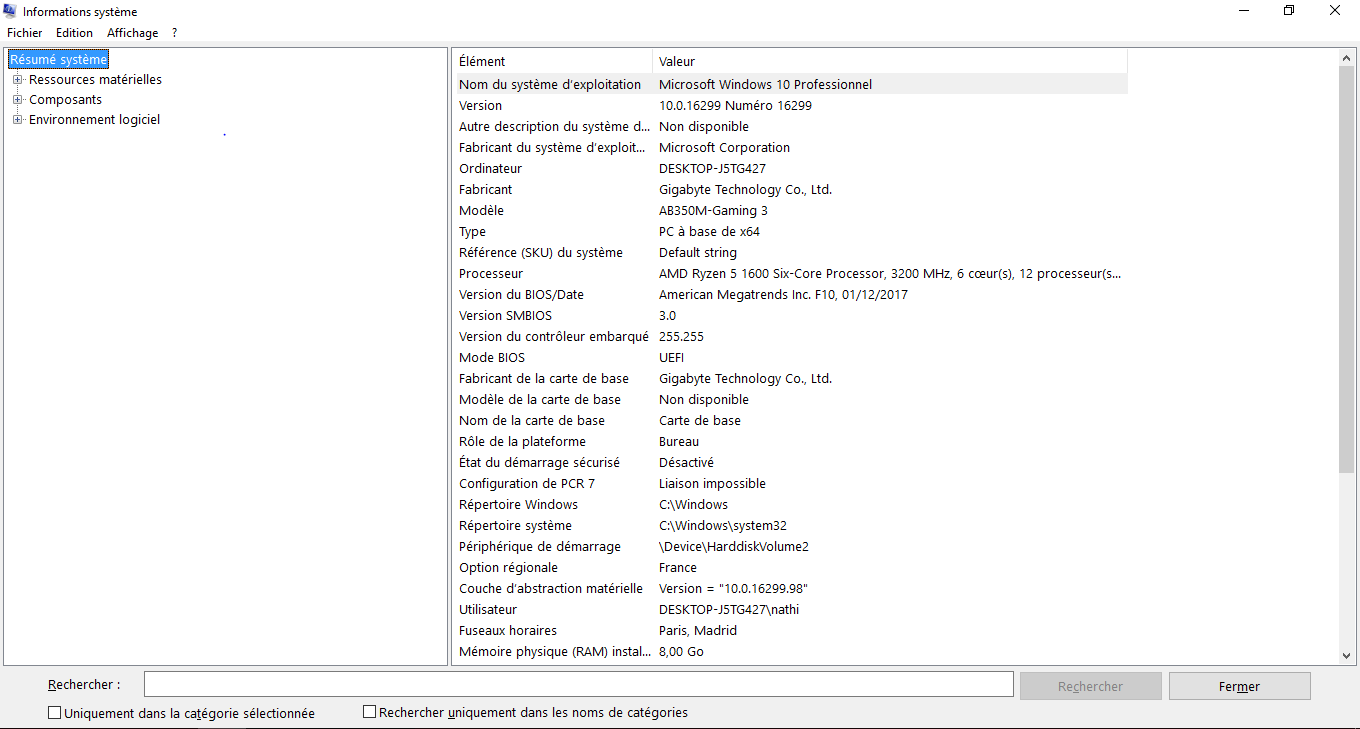
Task: Select the Fuseaux horaires row
Action: click(x=791, y=630)
